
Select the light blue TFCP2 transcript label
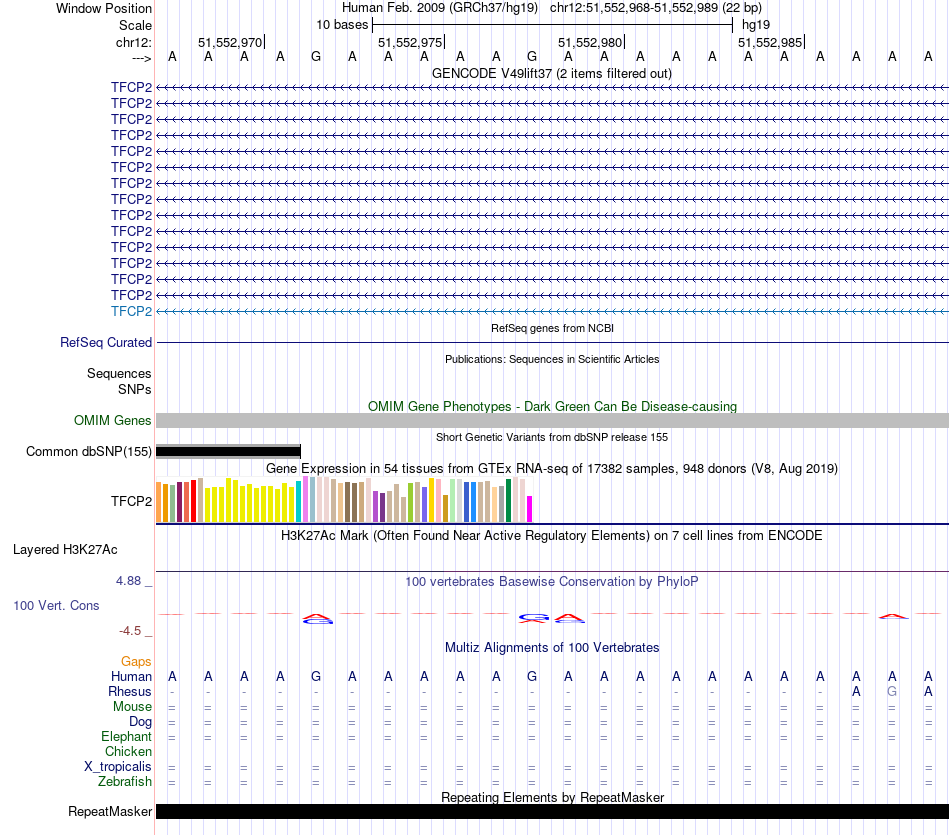[131, 311]
